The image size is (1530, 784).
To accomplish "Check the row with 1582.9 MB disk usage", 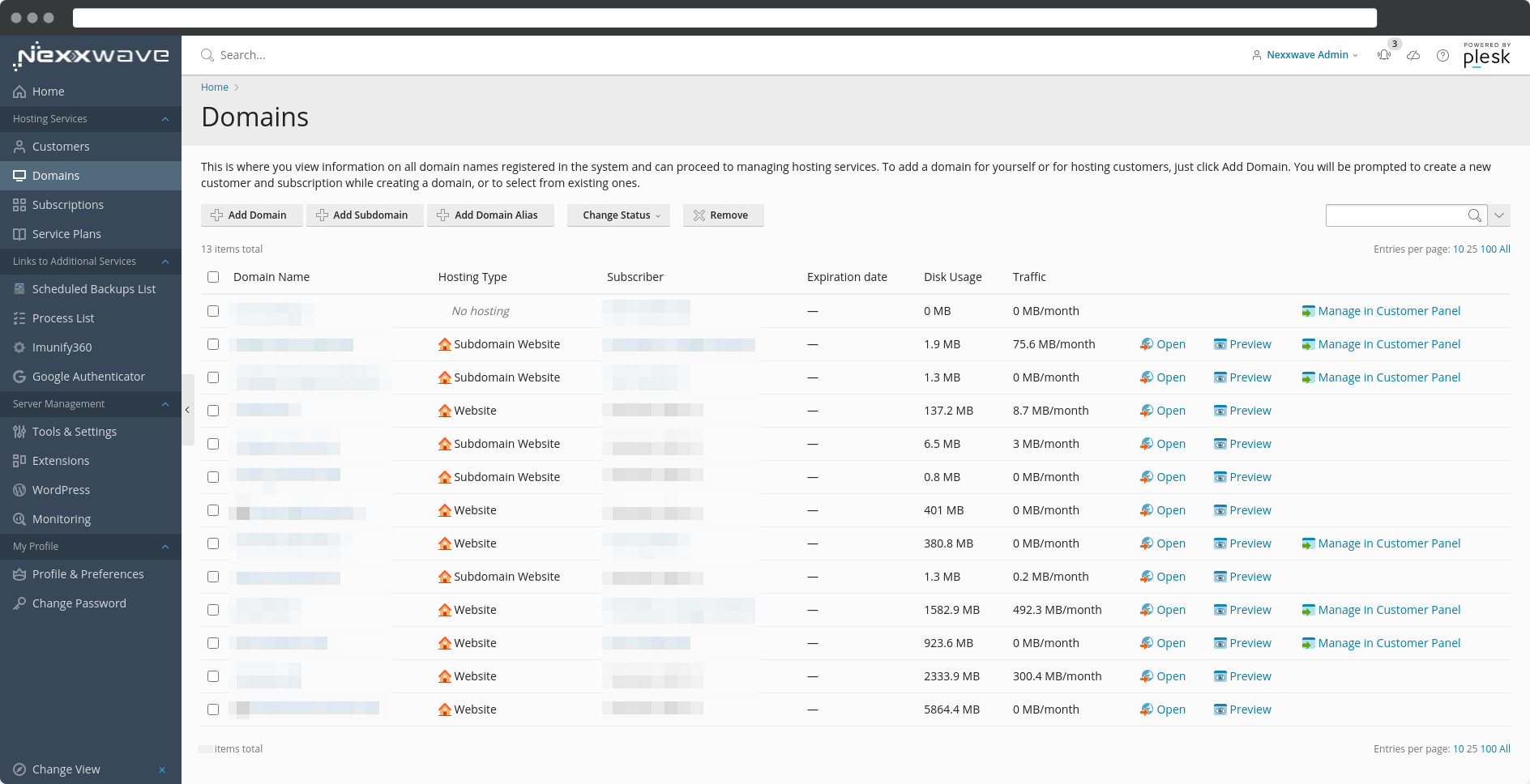I will click(213, 610).
